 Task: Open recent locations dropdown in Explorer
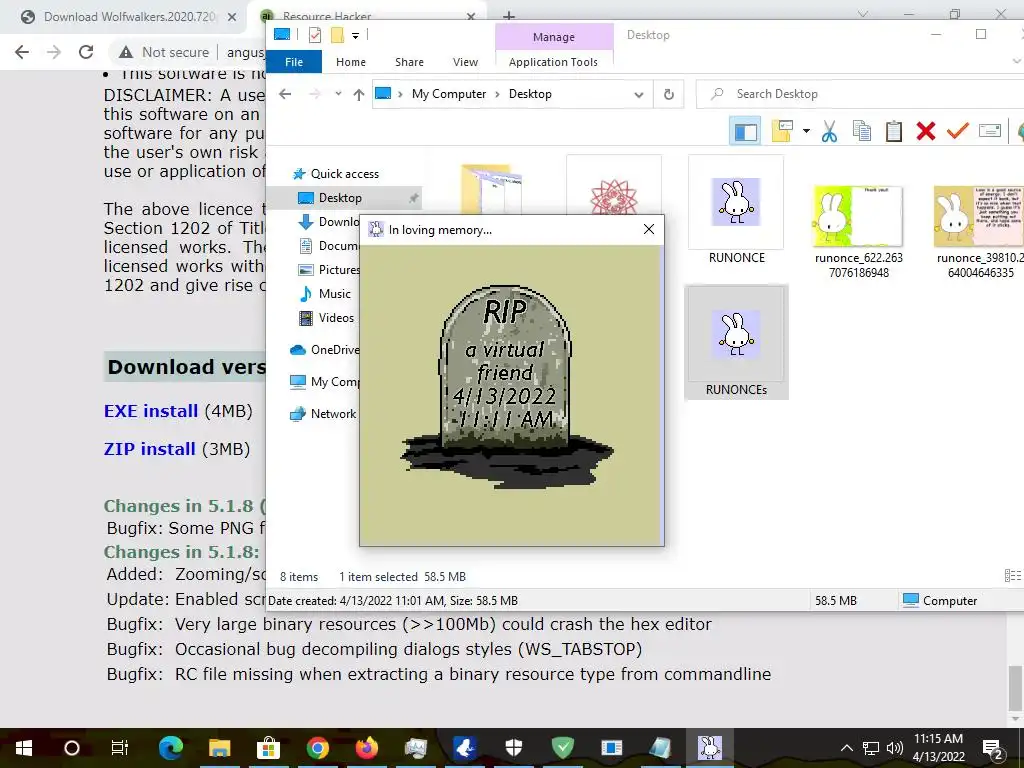pyautogui.click(x=338, y=94)
